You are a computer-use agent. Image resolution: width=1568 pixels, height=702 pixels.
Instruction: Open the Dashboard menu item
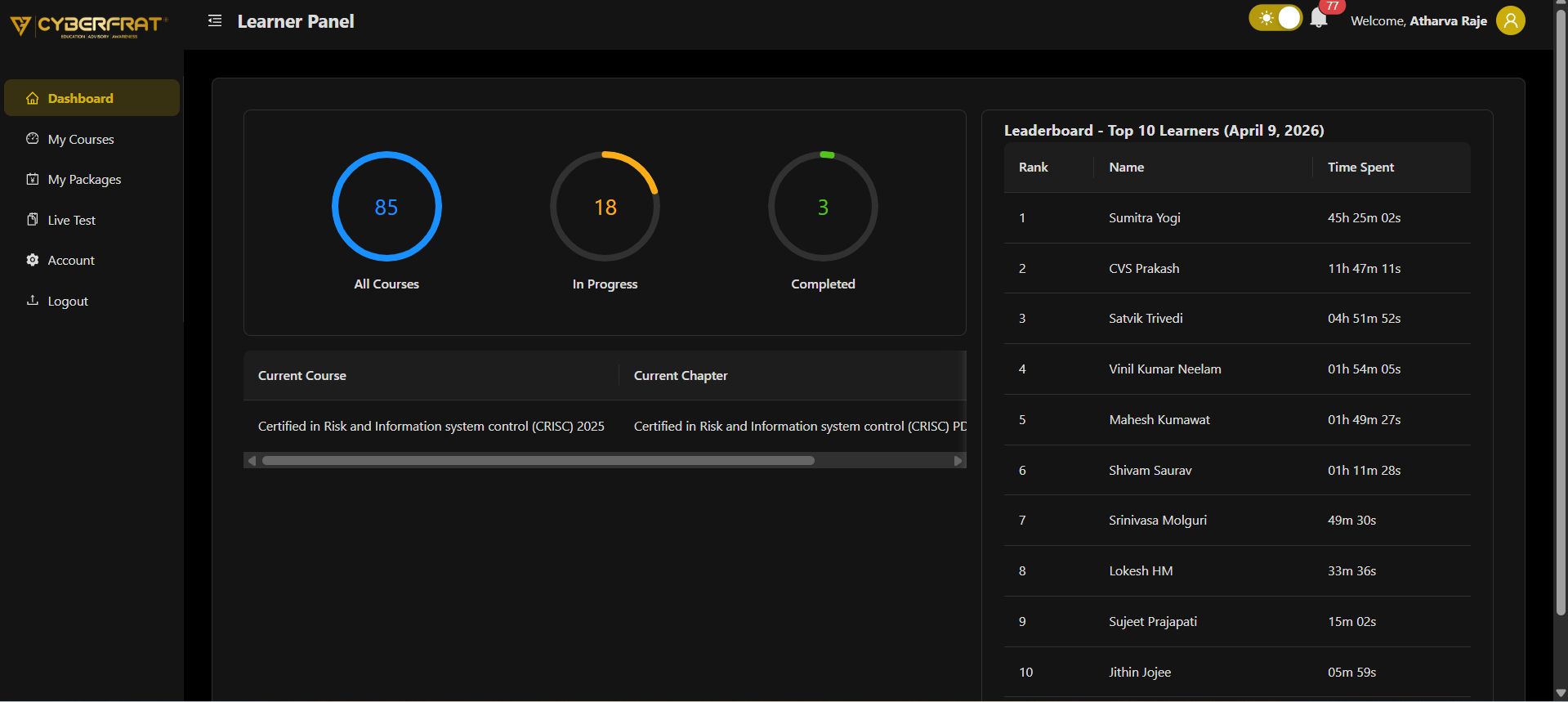[92, 98]
